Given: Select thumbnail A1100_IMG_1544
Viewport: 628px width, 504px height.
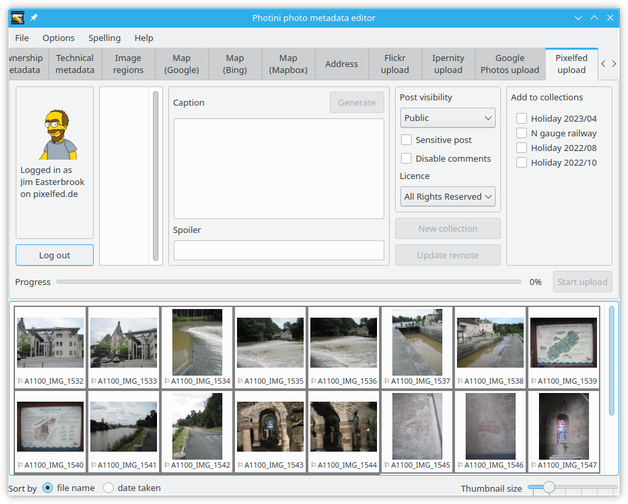Looking at the screenshot, I should 344,431.
